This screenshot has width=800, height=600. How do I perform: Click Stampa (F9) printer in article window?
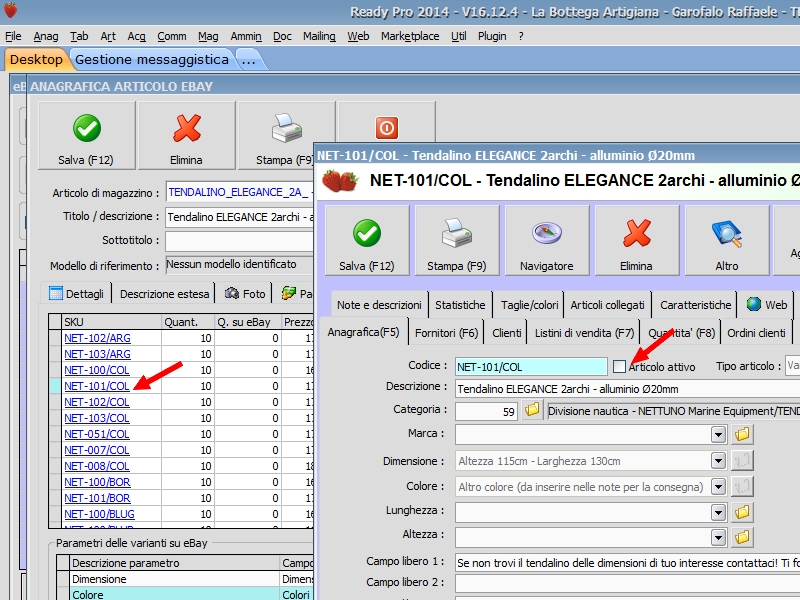pos(456,240)
